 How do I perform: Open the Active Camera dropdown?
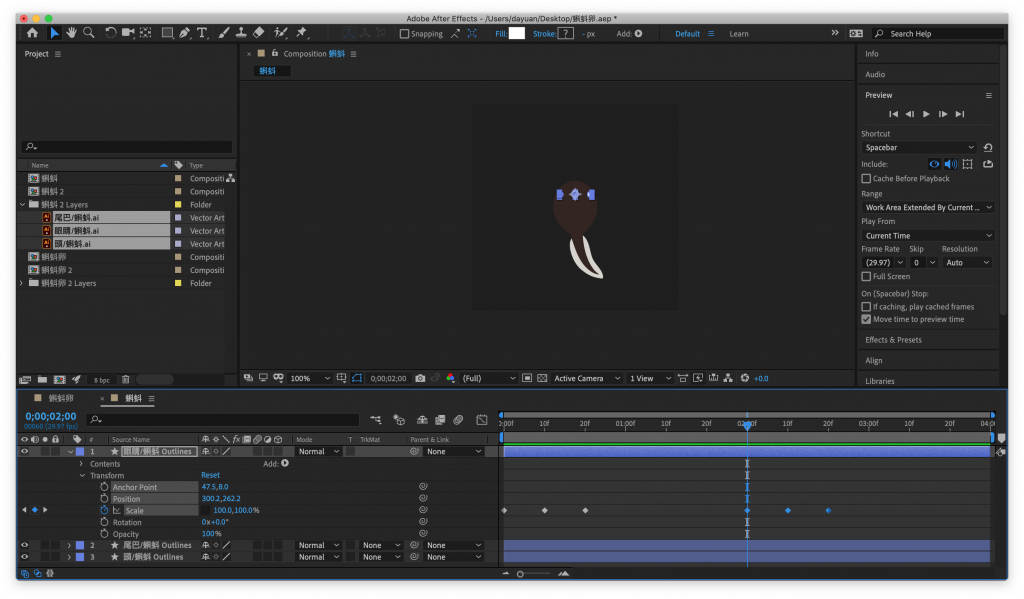tap(587, 378)
